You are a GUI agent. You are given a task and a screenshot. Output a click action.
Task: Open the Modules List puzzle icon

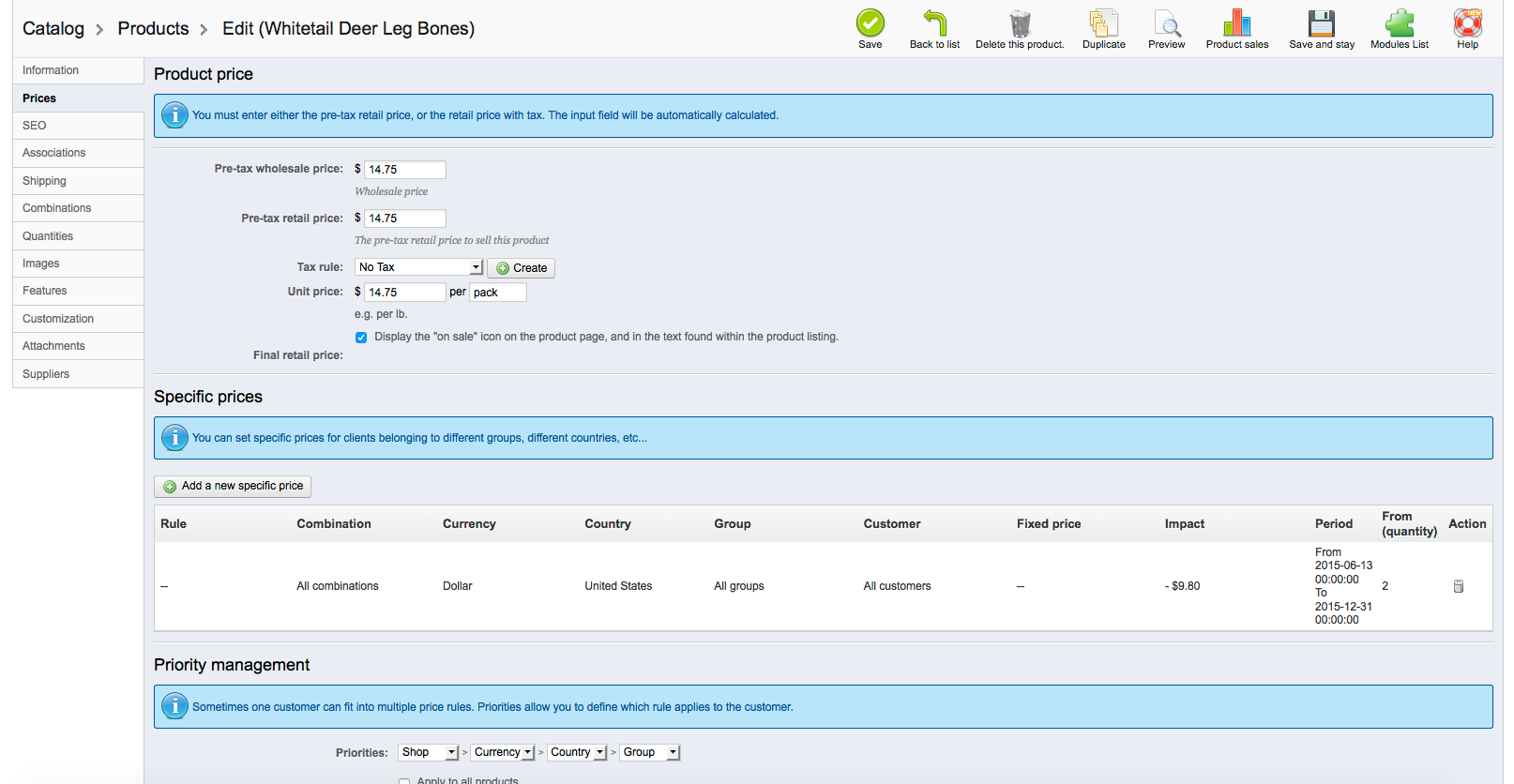(1399, 23)
